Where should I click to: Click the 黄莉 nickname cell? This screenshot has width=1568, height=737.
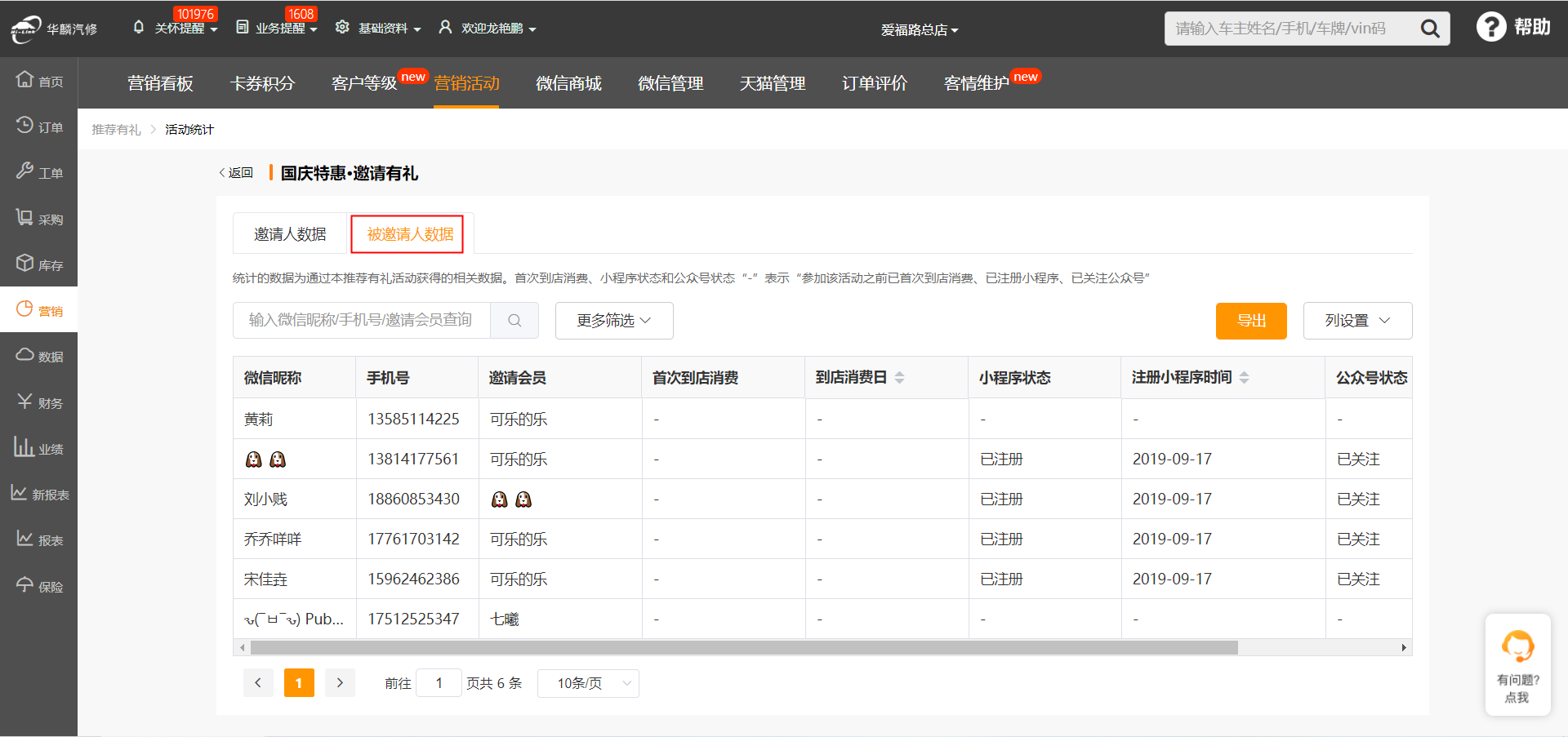[x=258, y=419]
